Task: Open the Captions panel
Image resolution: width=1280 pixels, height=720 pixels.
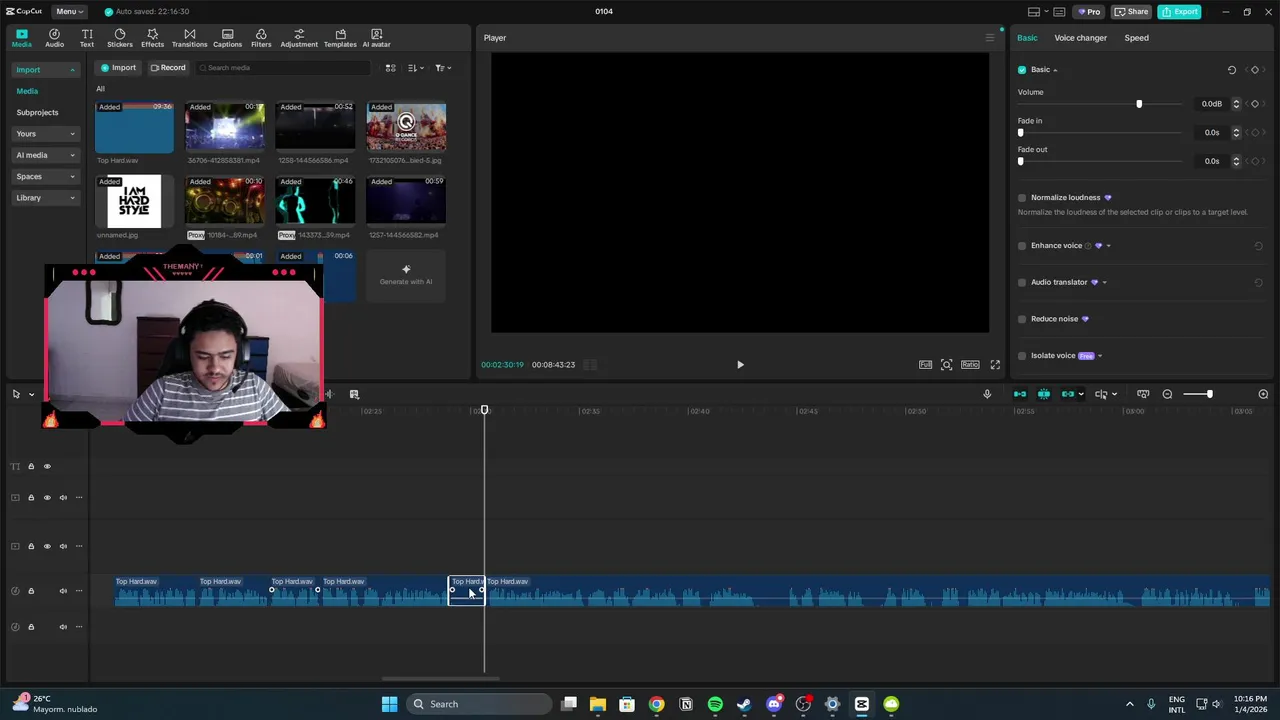Action: [x=227, y=38]
